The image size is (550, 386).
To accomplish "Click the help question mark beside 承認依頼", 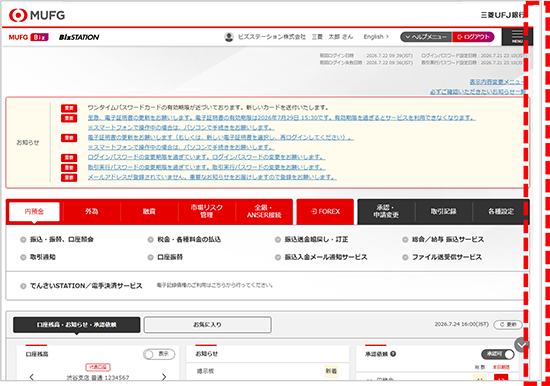I will [393, 354].
